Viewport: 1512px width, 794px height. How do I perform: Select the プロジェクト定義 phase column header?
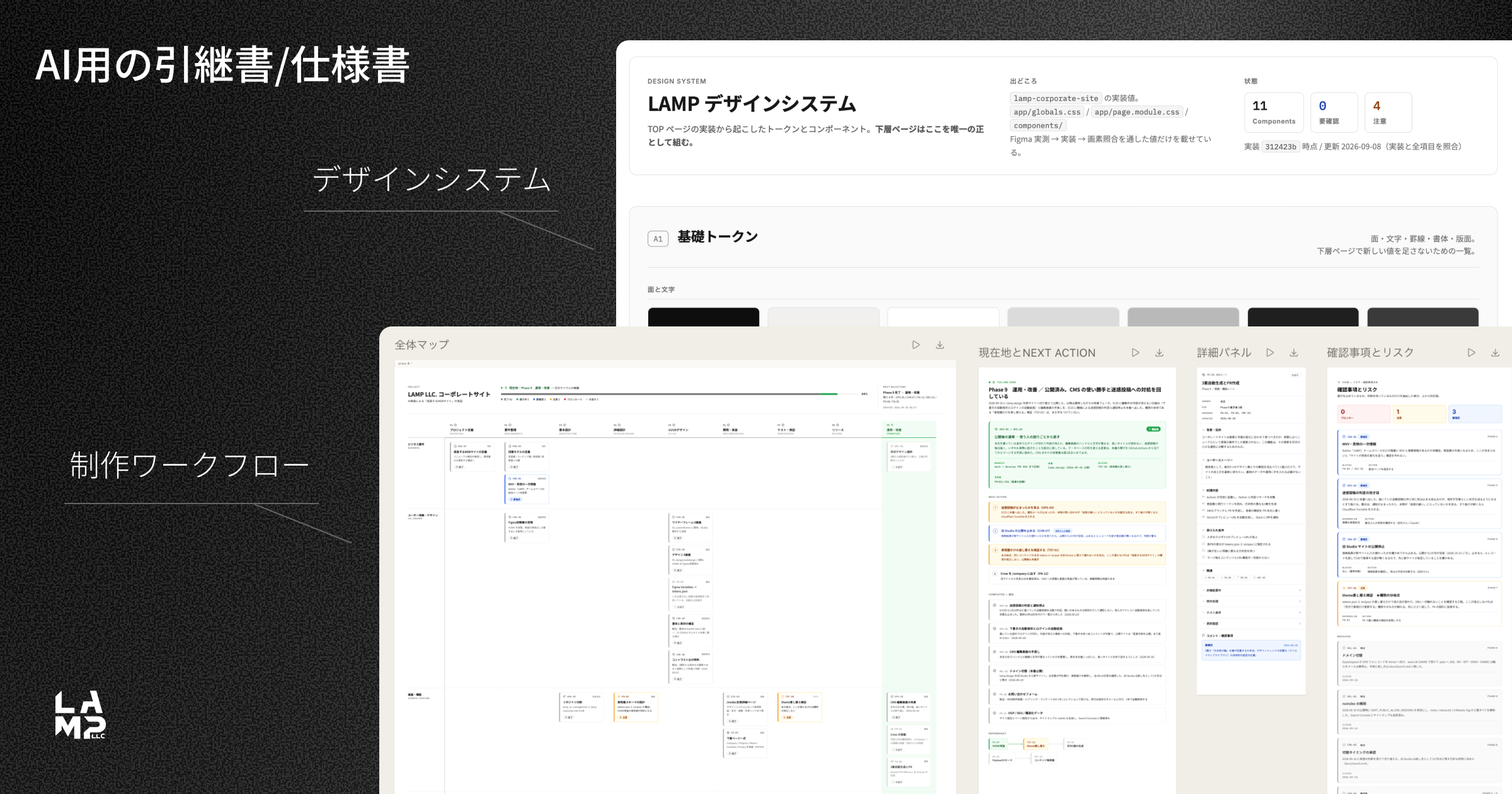point(462,430)
